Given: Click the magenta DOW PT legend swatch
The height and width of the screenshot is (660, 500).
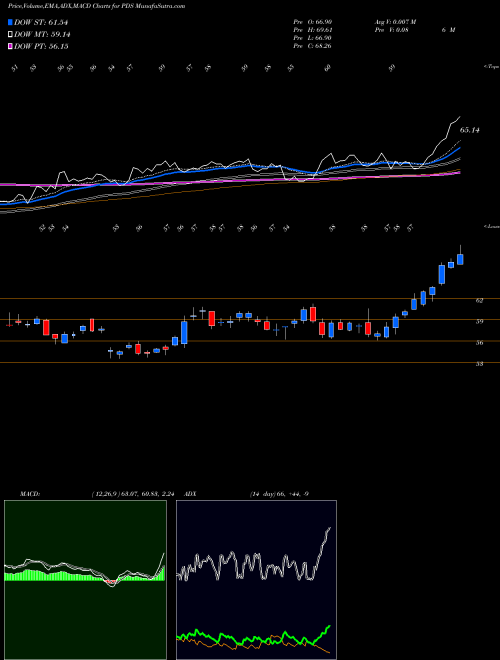Looking at the screenshot, I should pos(11,46).
